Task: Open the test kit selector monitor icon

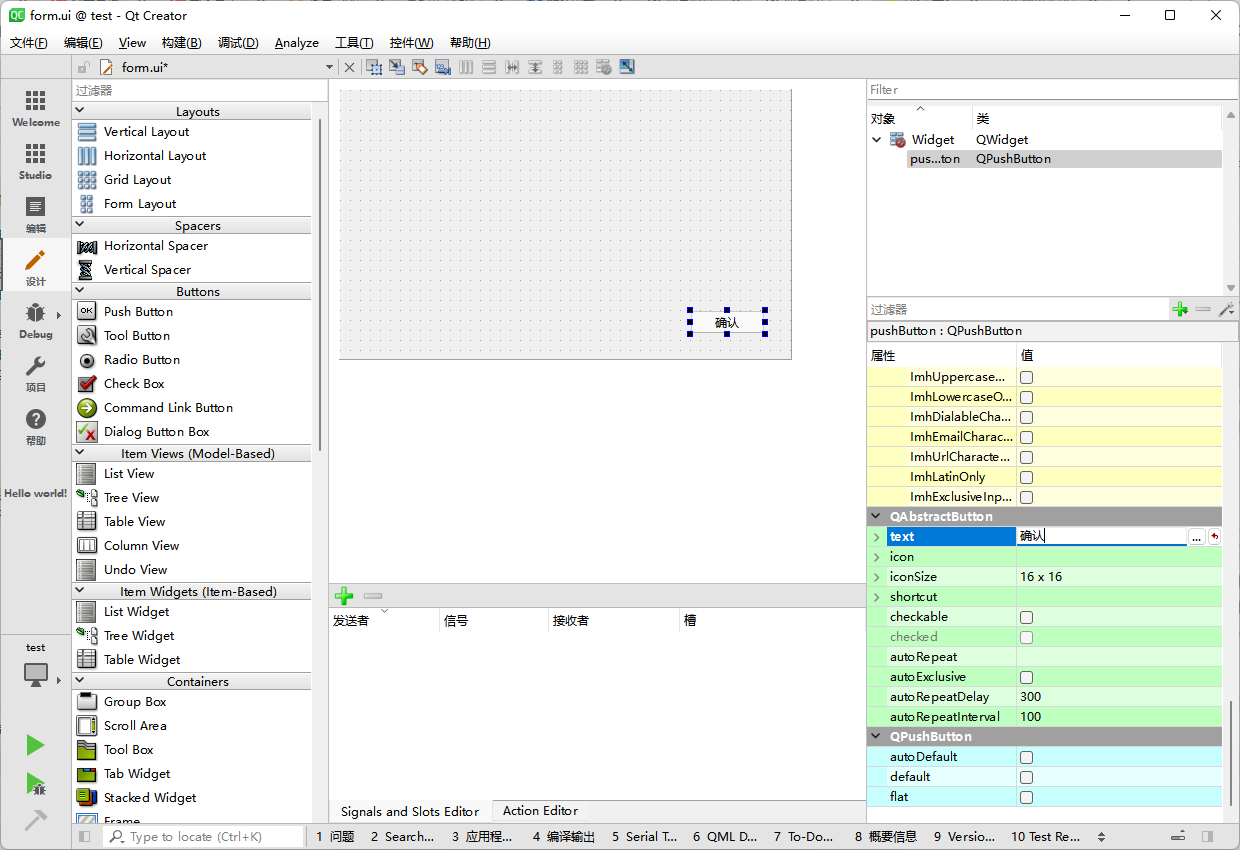Action: pyautogui.click(x=35, y=674)
